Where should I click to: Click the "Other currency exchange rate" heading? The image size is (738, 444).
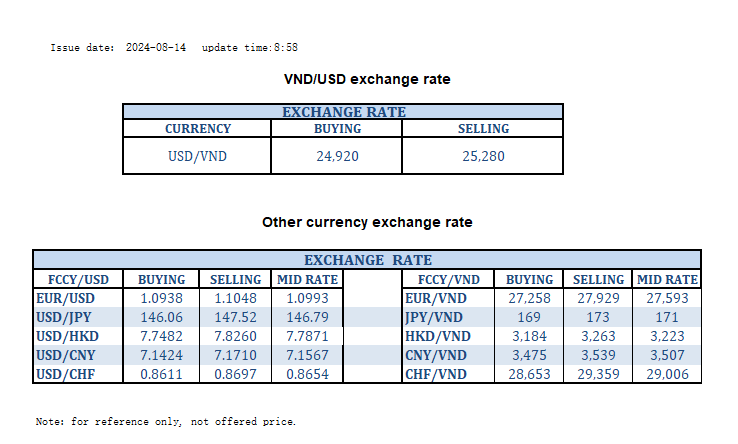[x=367, y=222]
